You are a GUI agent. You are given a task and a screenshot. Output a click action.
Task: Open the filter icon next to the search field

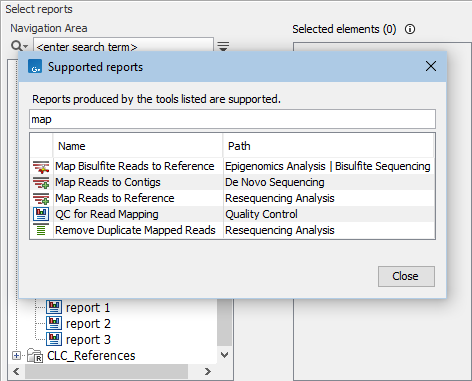[223, 46]
